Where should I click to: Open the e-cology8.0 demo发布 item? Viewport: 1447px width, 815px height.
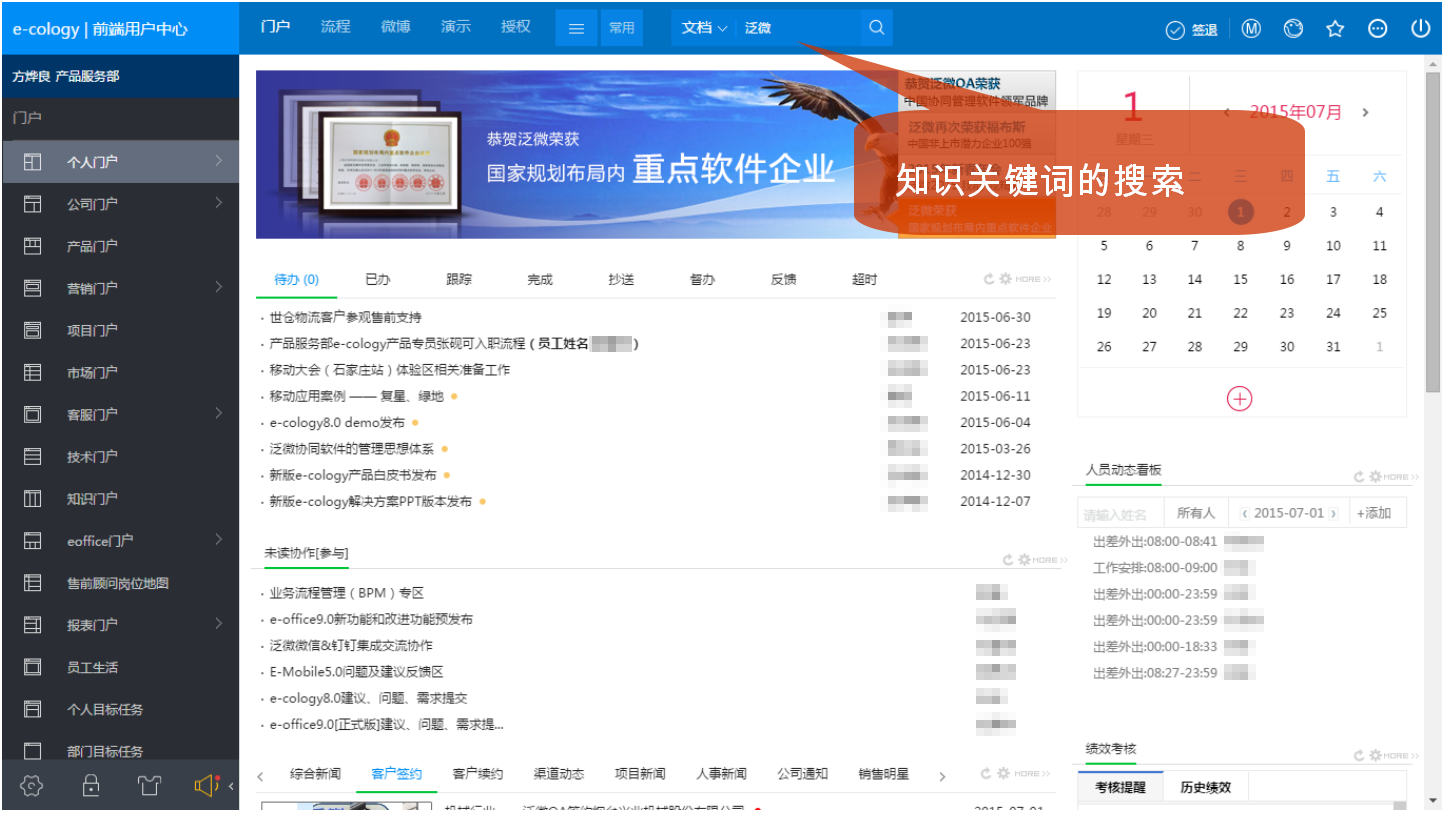337,423
